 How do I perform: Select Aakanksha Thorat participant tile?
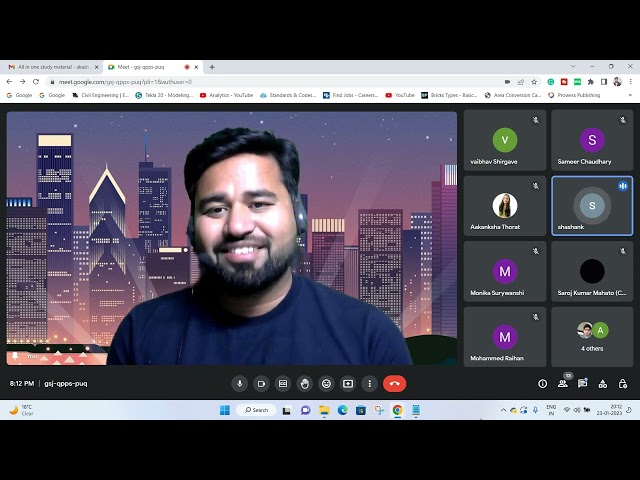[x=505, y=206]
